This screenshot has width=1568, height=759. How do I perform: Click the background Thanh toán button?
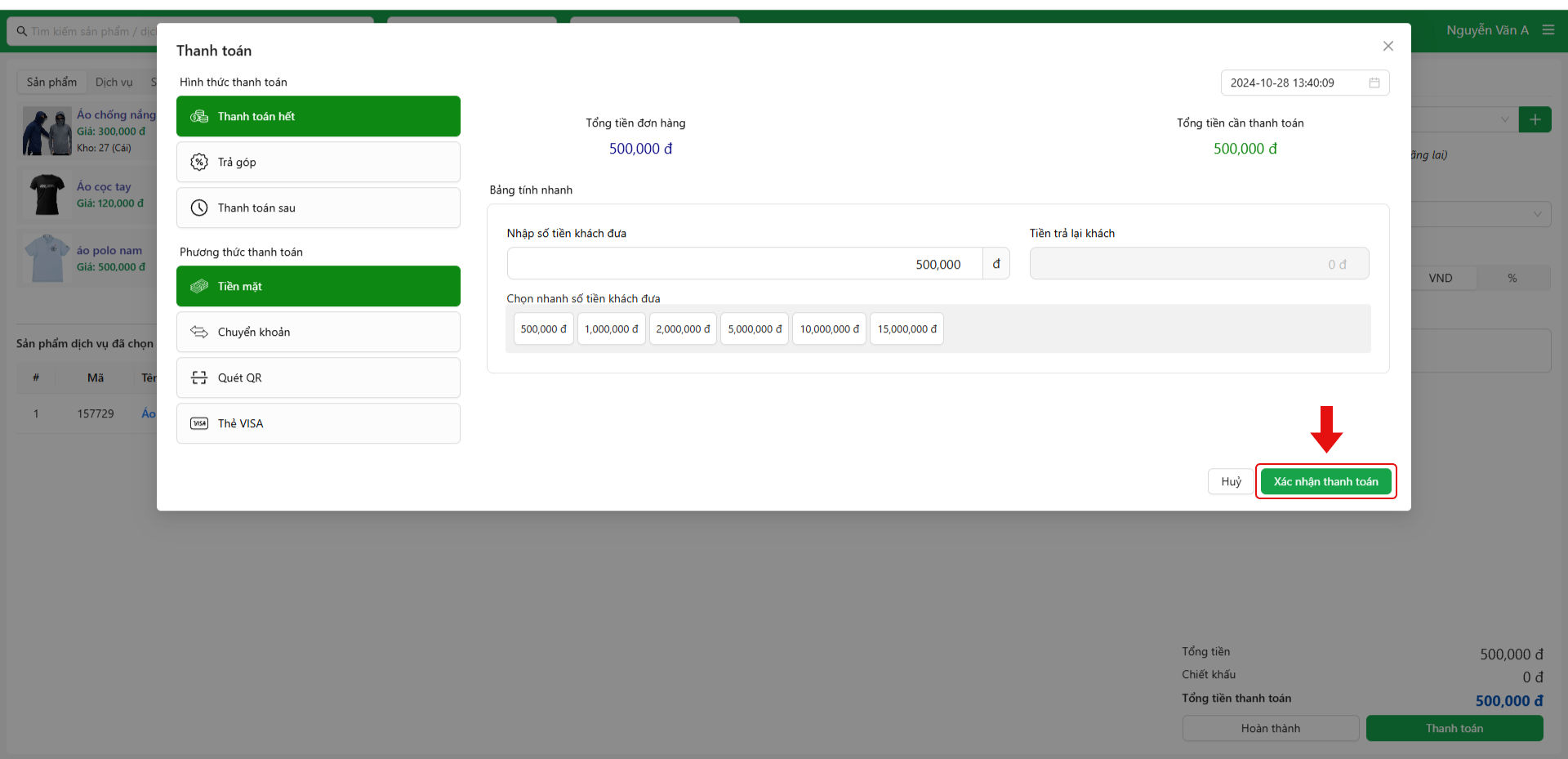click(1454, 729)
